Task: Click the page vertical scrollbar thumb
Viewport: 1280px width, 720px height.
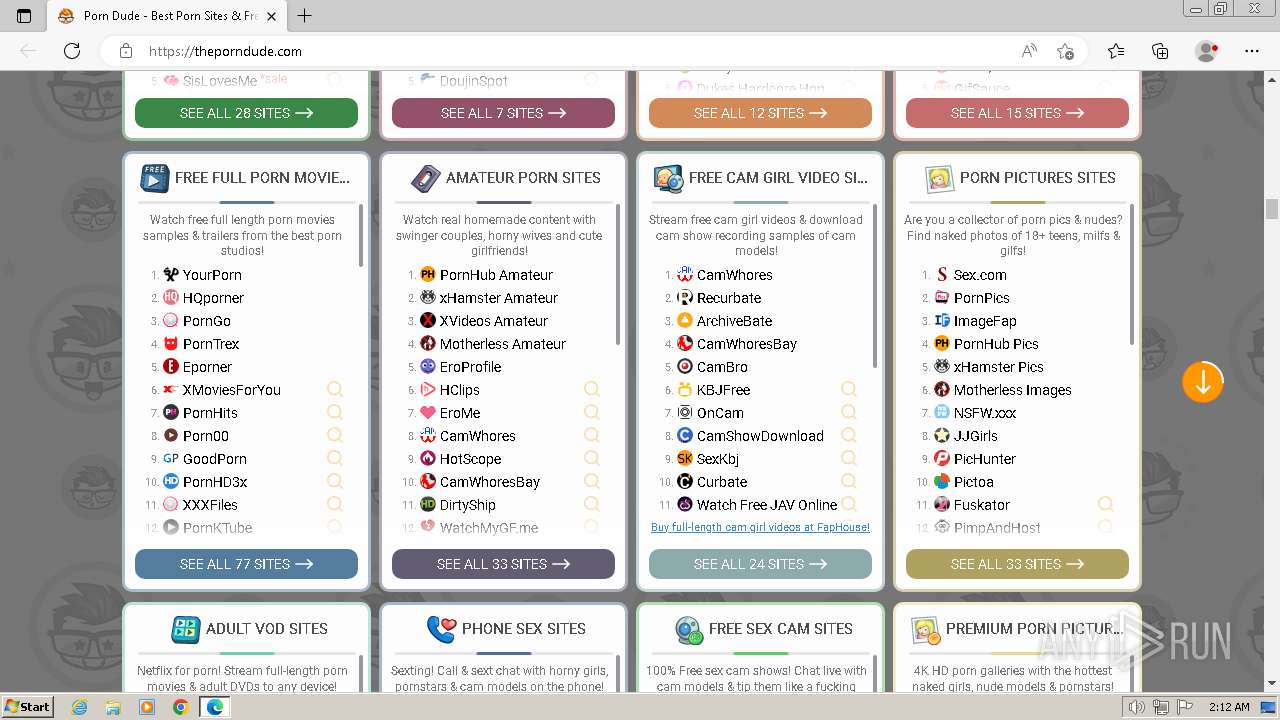Action: (1272, 209)
